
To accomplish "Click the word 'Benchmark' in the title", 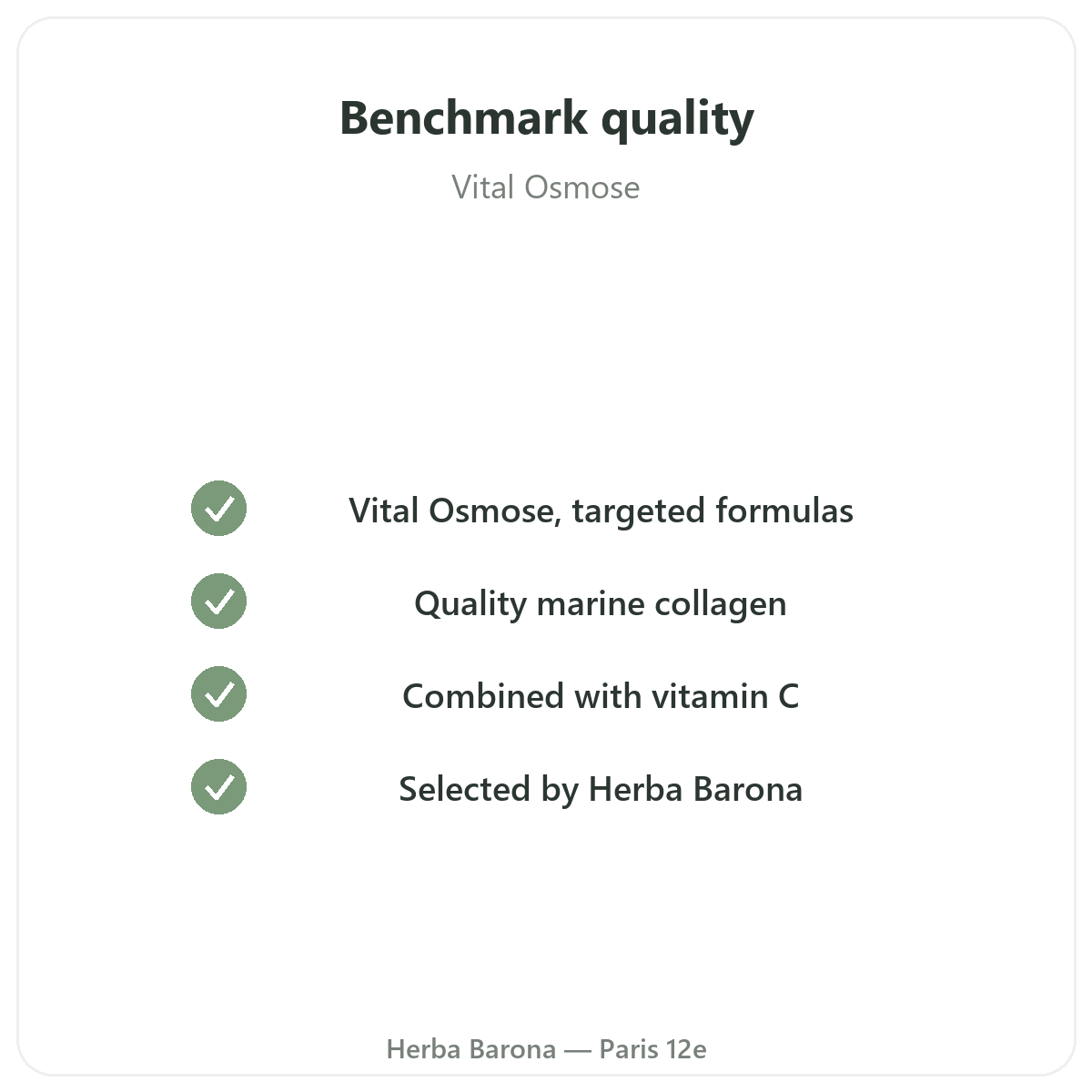I will [x=464, y=117].
